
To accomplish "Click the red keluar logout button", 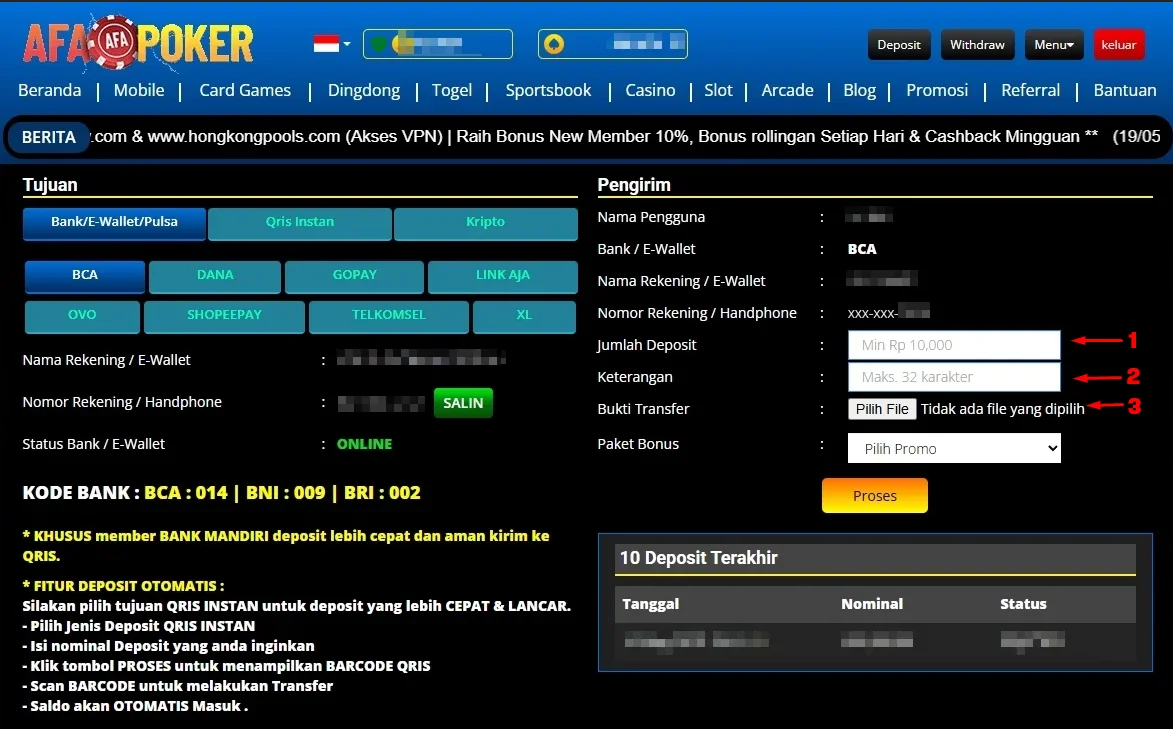I will pyautogui.click(x=1119, y=45).
